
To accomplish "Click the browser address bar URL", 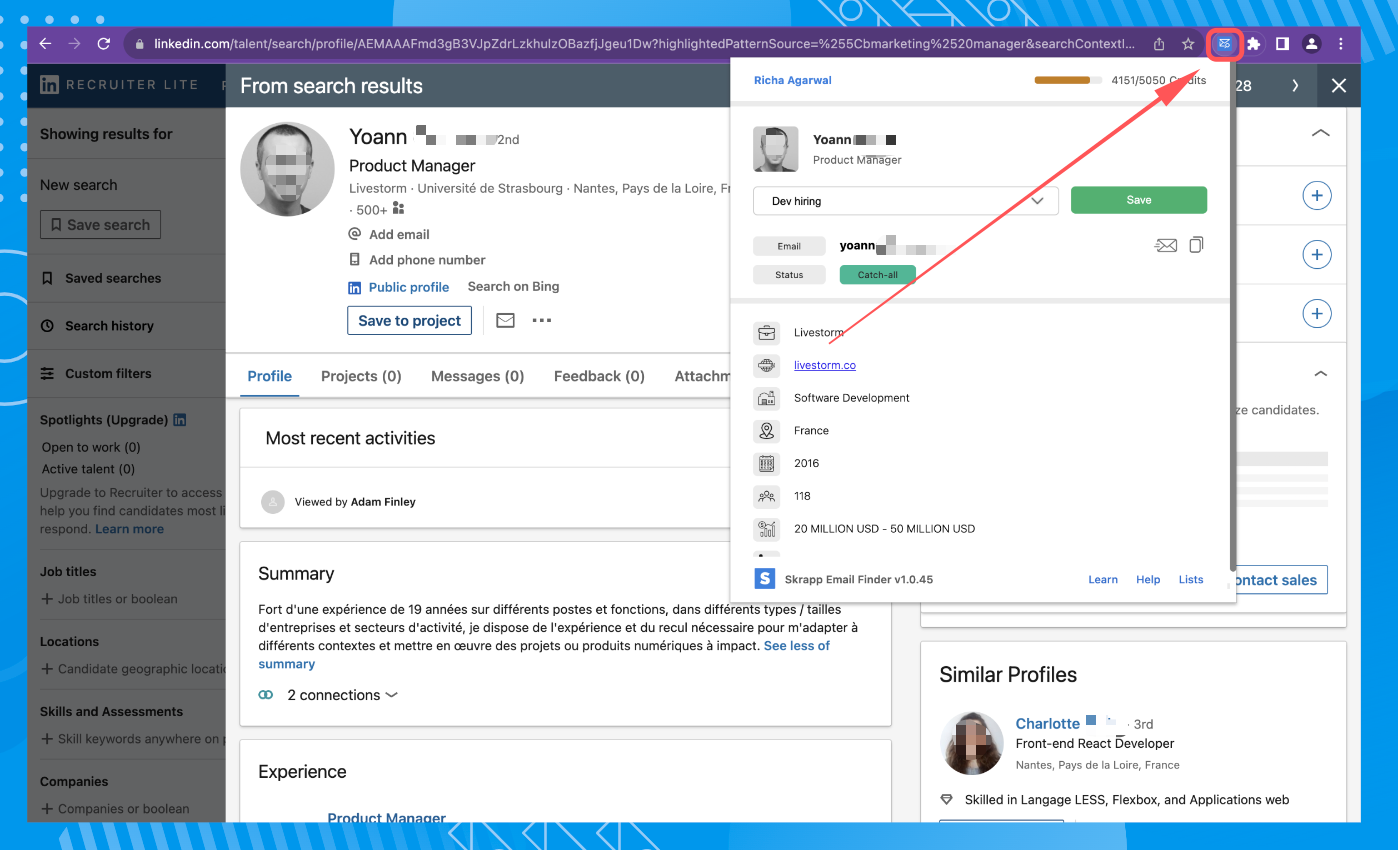I will [x=644, y=44].
